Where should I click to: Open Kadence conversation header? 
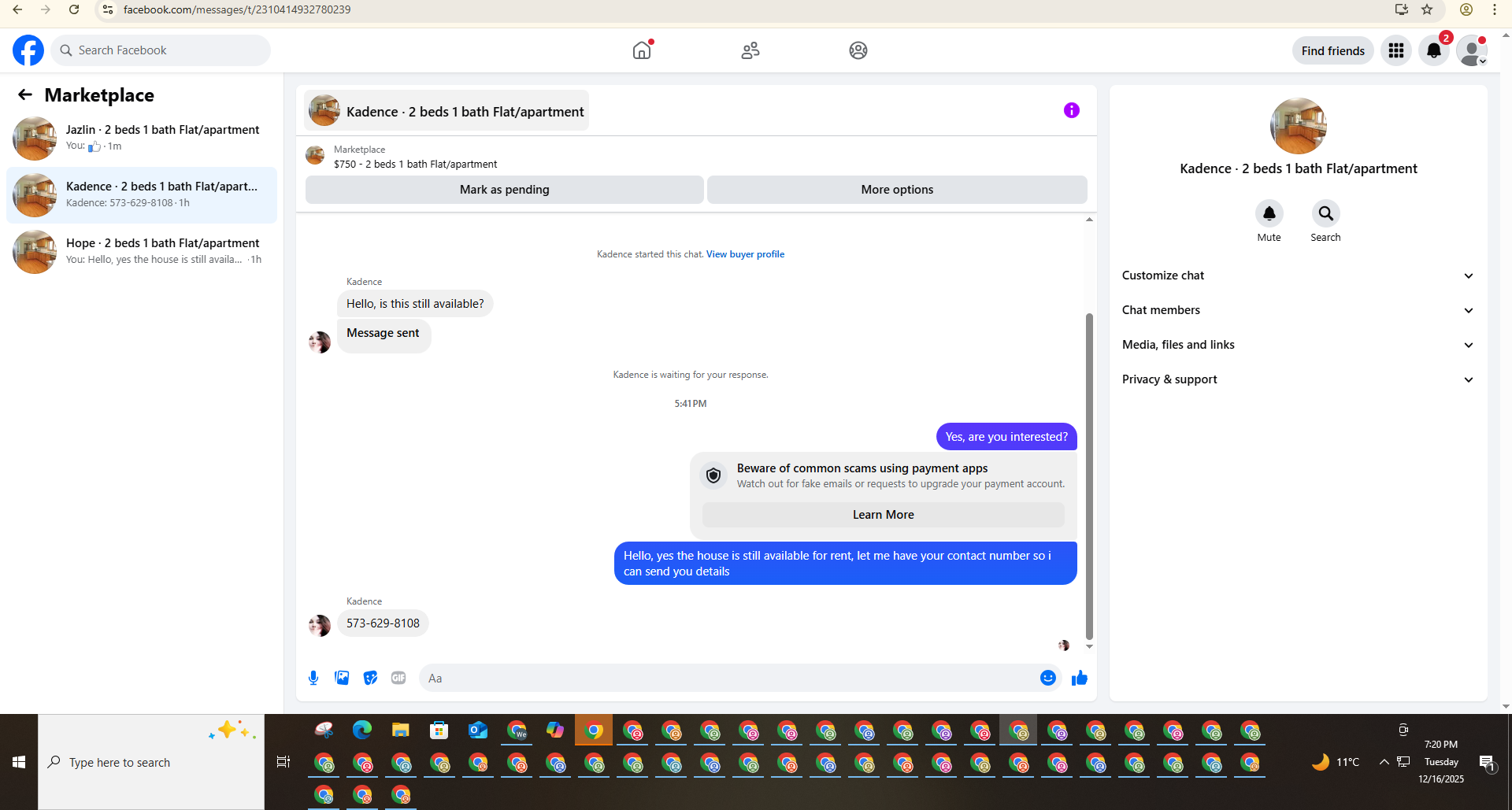(447, 111)
